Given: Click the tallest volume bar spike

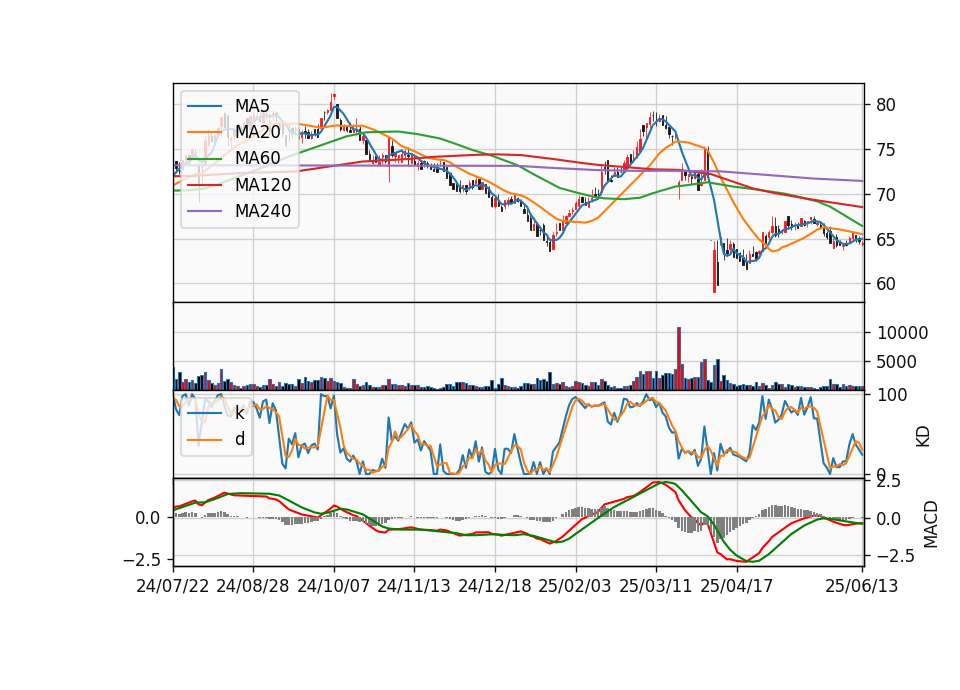Looking at the screenshot, I should [x=679, y=359].
